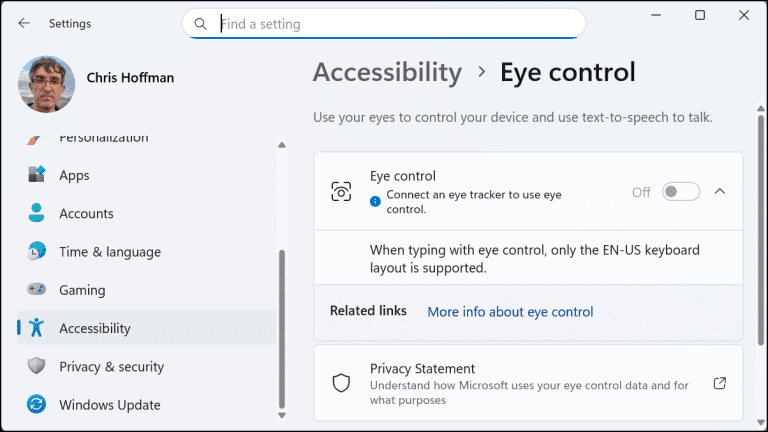Open Privacy Statement external link icon
The image size is (768, 432).
pyautogui.click(x=719, y=383)
